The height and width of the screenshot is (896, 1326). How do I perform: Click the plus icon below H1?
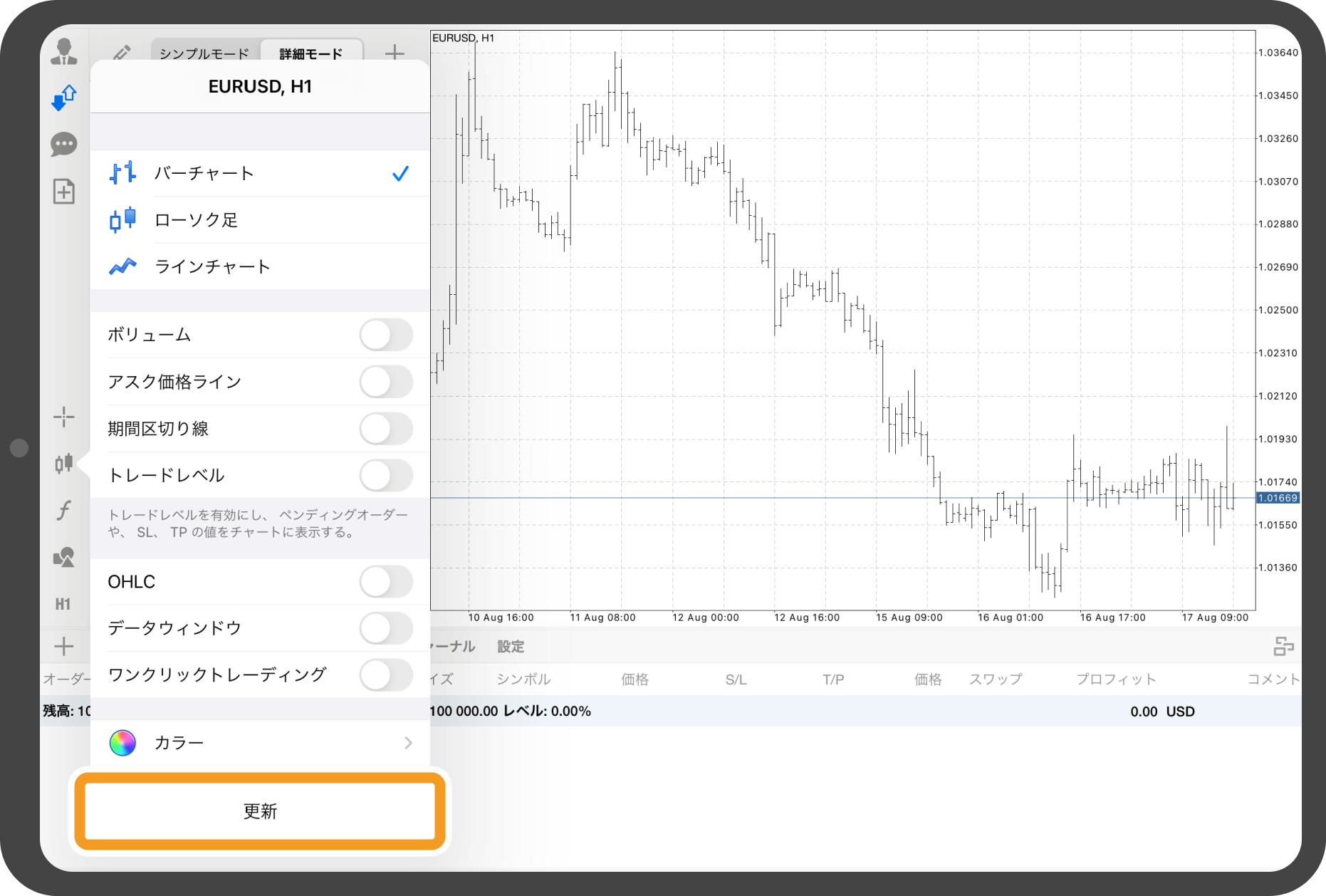pyautogui.click(x=64, y=646)
